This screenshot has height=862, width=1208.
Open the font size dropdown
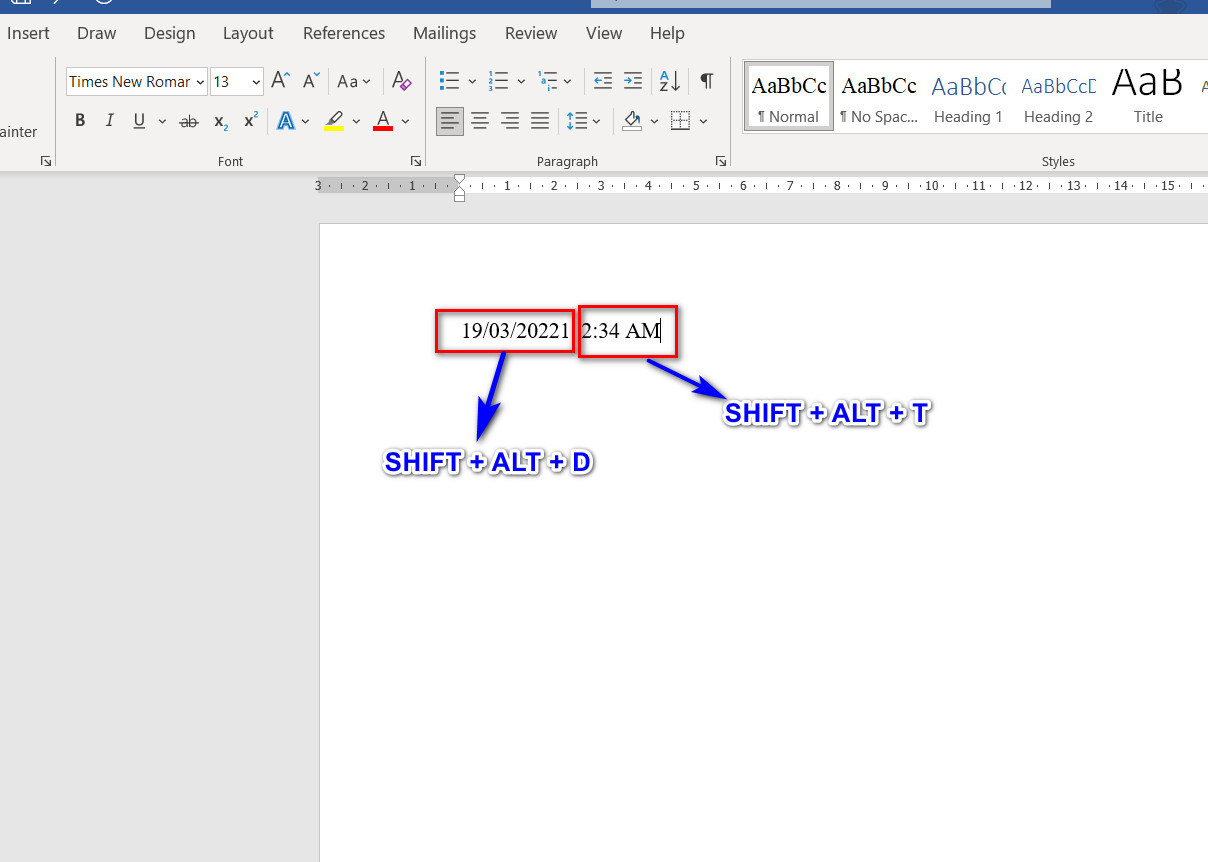click(x=257, y=82)
